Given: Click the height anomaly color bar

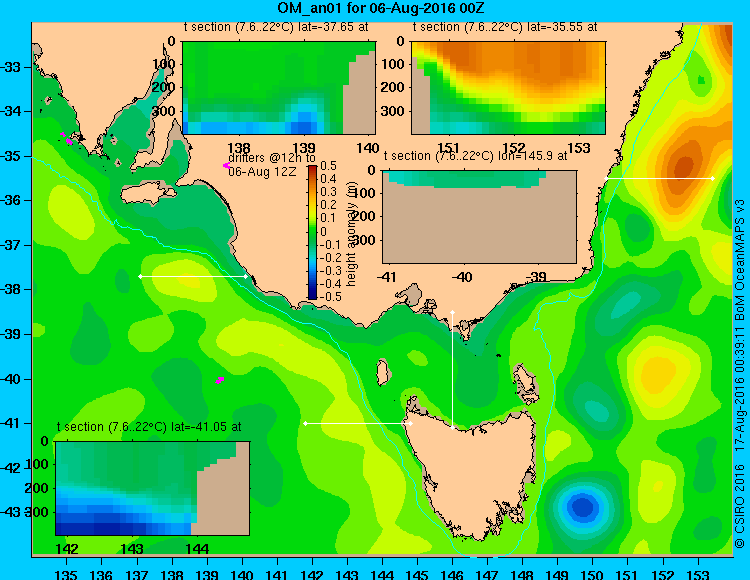Looking at the screenshot, I should pyautogui.click(x=312, y=232).
